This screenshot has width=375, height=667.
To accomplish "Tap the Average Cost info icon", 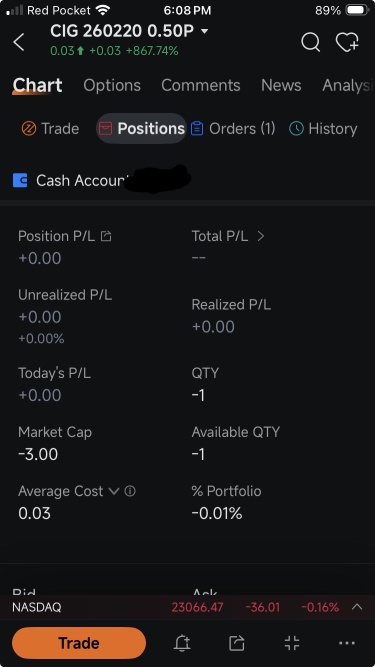I will coord(130,491).
